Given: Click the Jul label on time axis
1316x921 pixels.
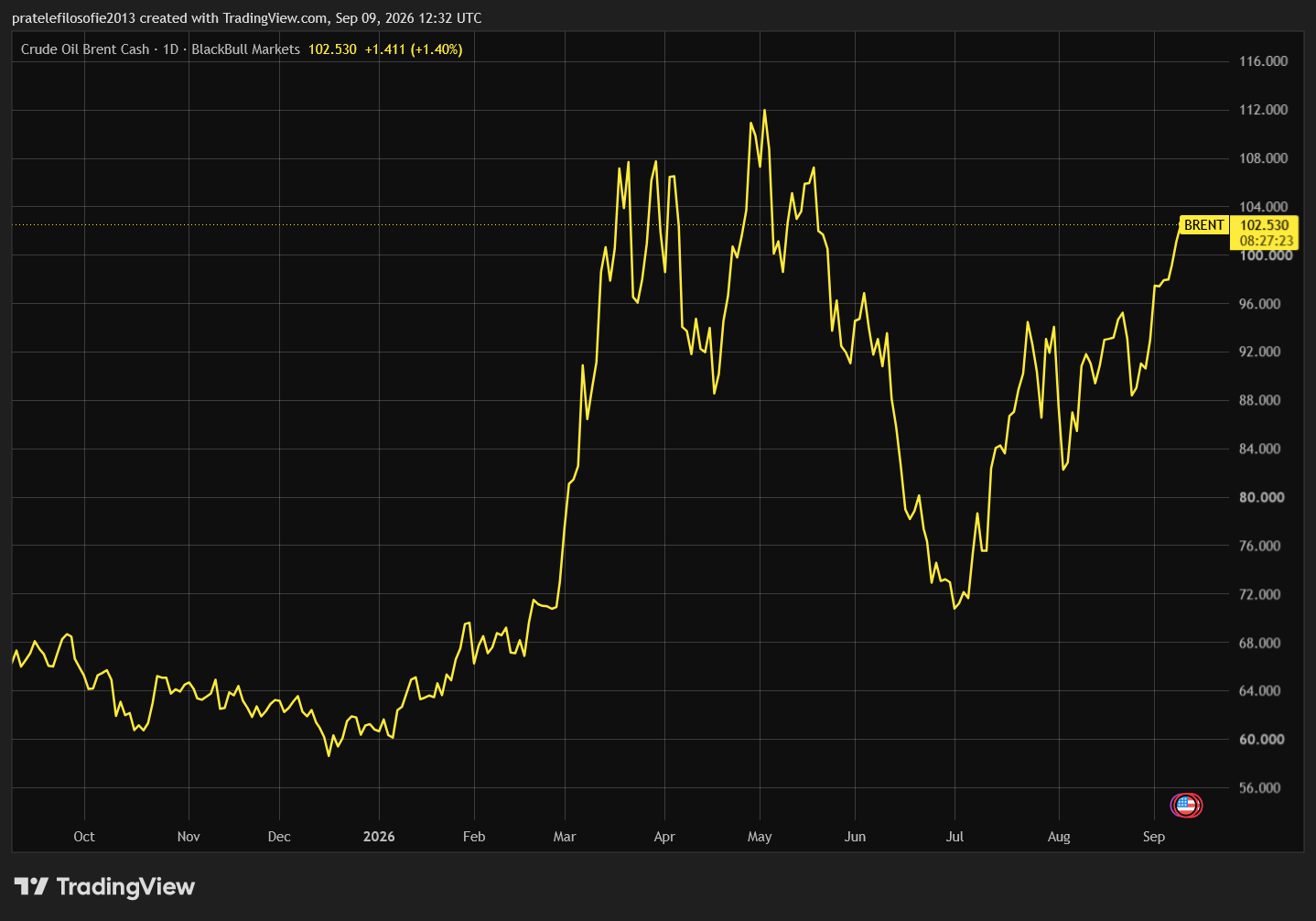Looking at the screenshot, I should 955,837.
